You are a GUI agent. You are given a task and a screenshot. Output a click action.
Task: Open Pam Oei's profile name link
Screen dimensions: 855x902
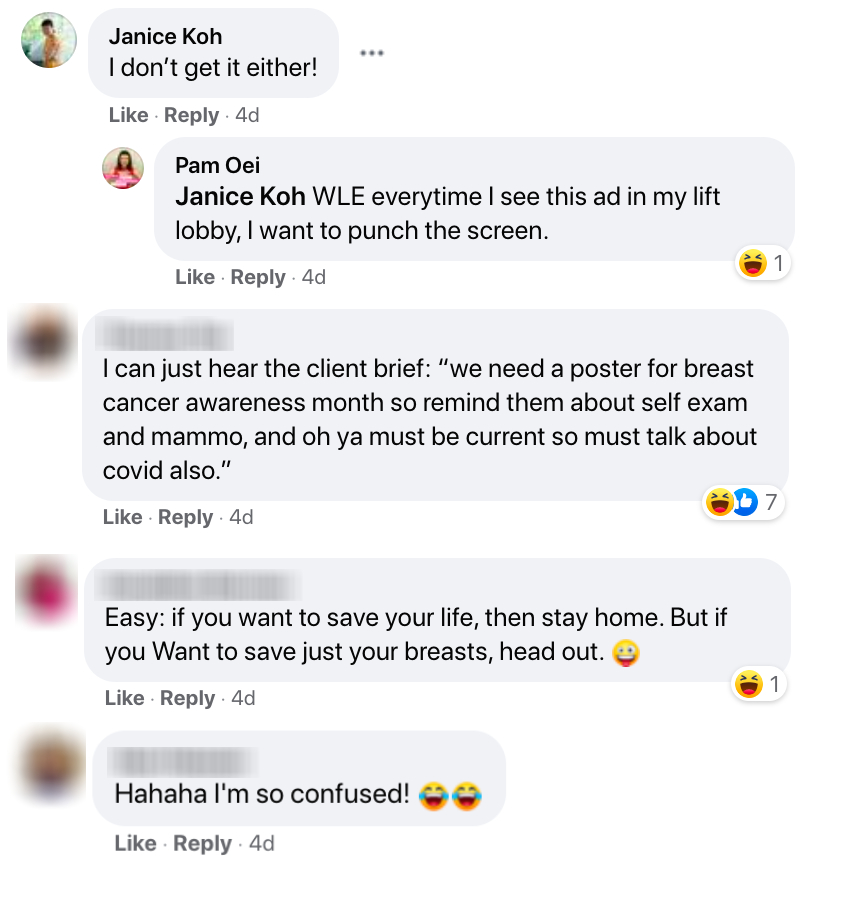[217, 165]
